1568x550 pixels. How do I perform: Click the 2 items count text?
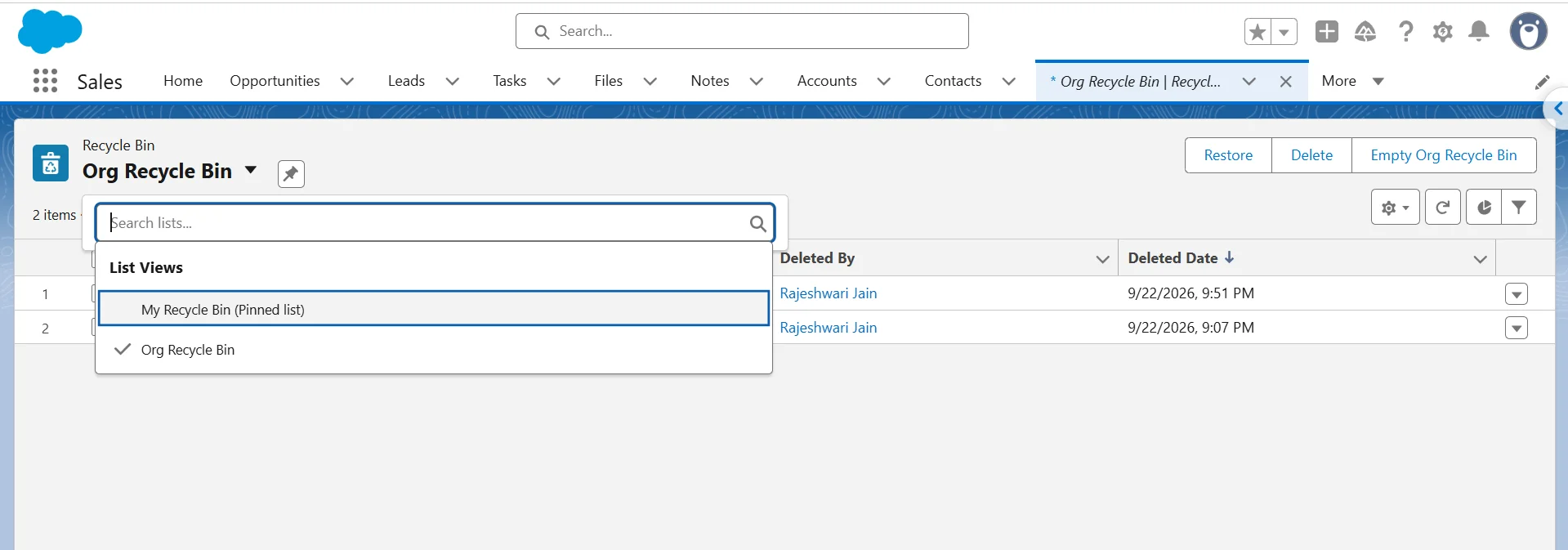54,215
